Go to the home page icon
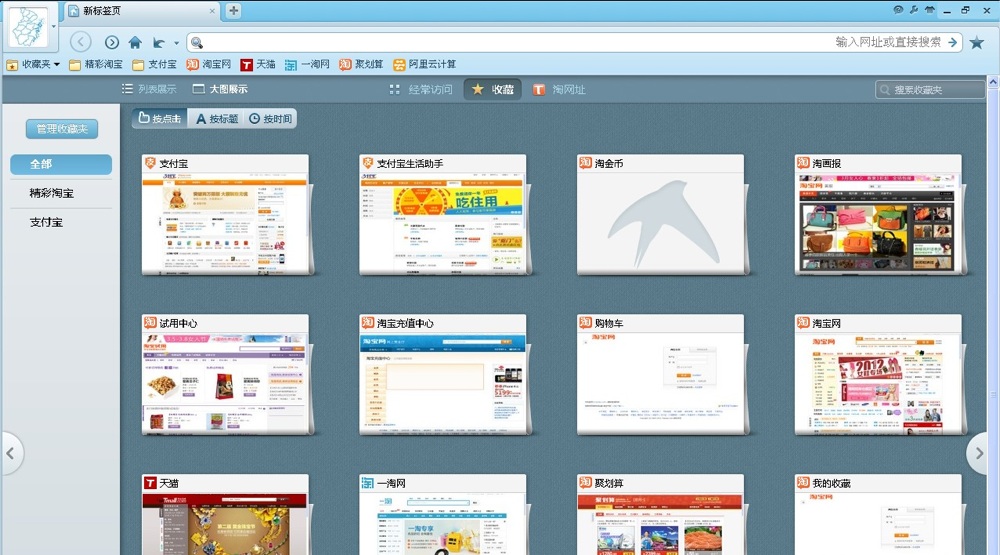The height and width of the screenshot is (555, 1000). 135,43
